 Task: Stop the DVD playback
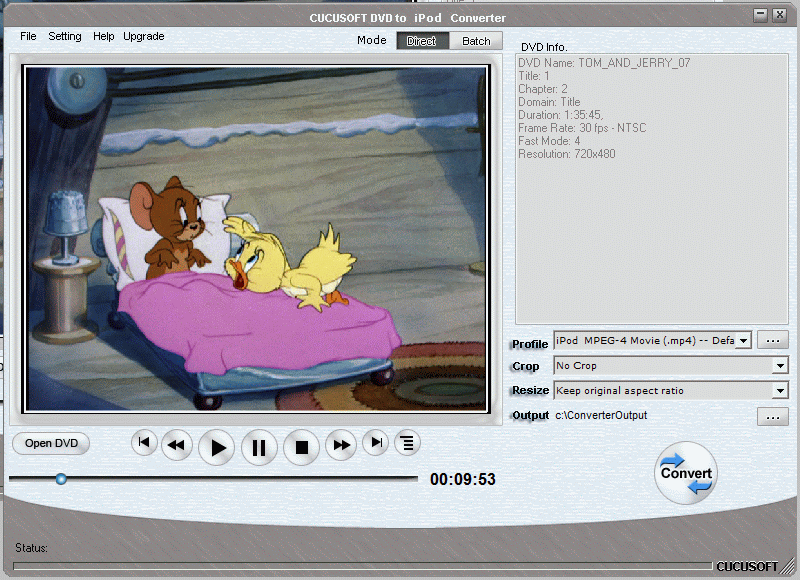302,447
